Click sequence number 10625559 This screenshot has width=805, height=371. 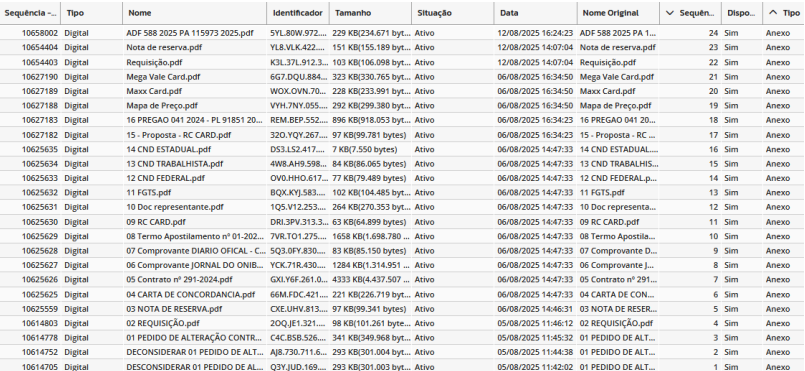click(x=40, y=309)
